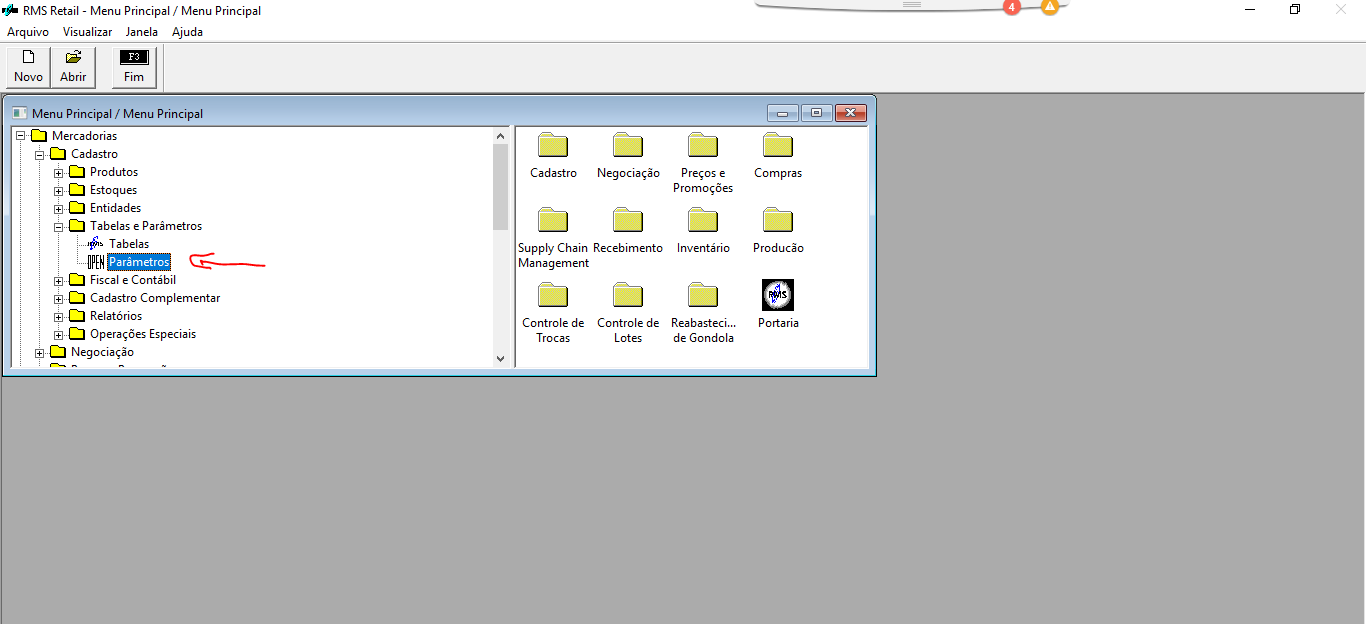Screen dimensions: 1366x624
Task: Open the Portaria RMS icon
Action: pos(778,295)
